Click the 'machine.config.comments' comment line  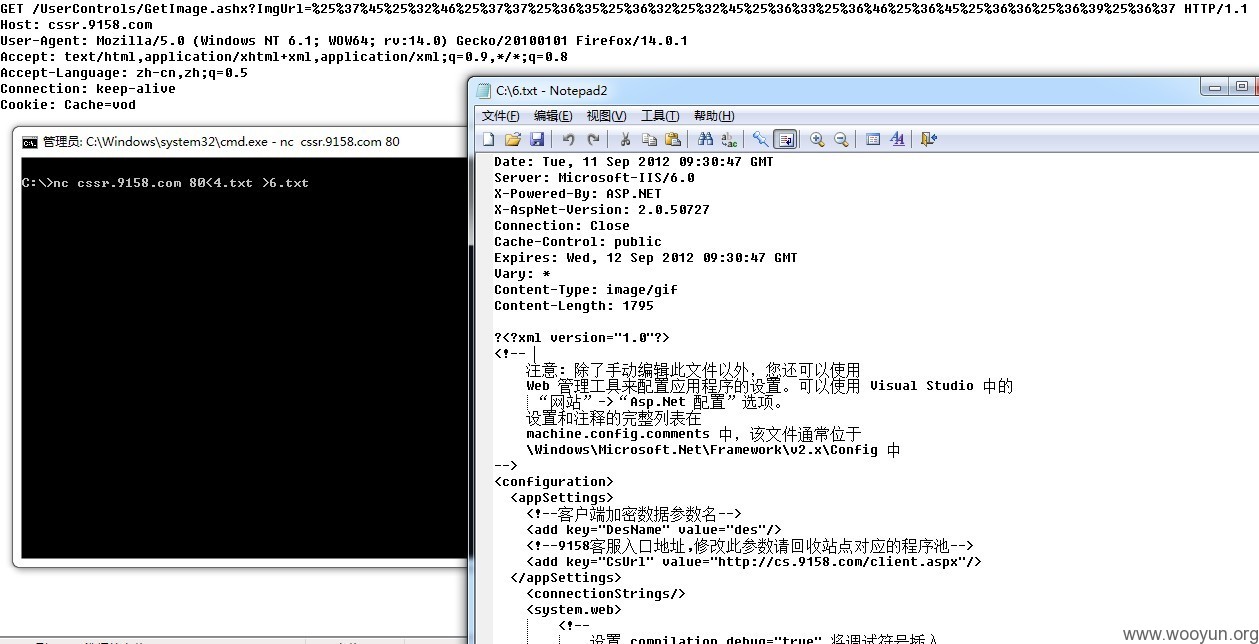pyautogui.click(x=694, y=434)
